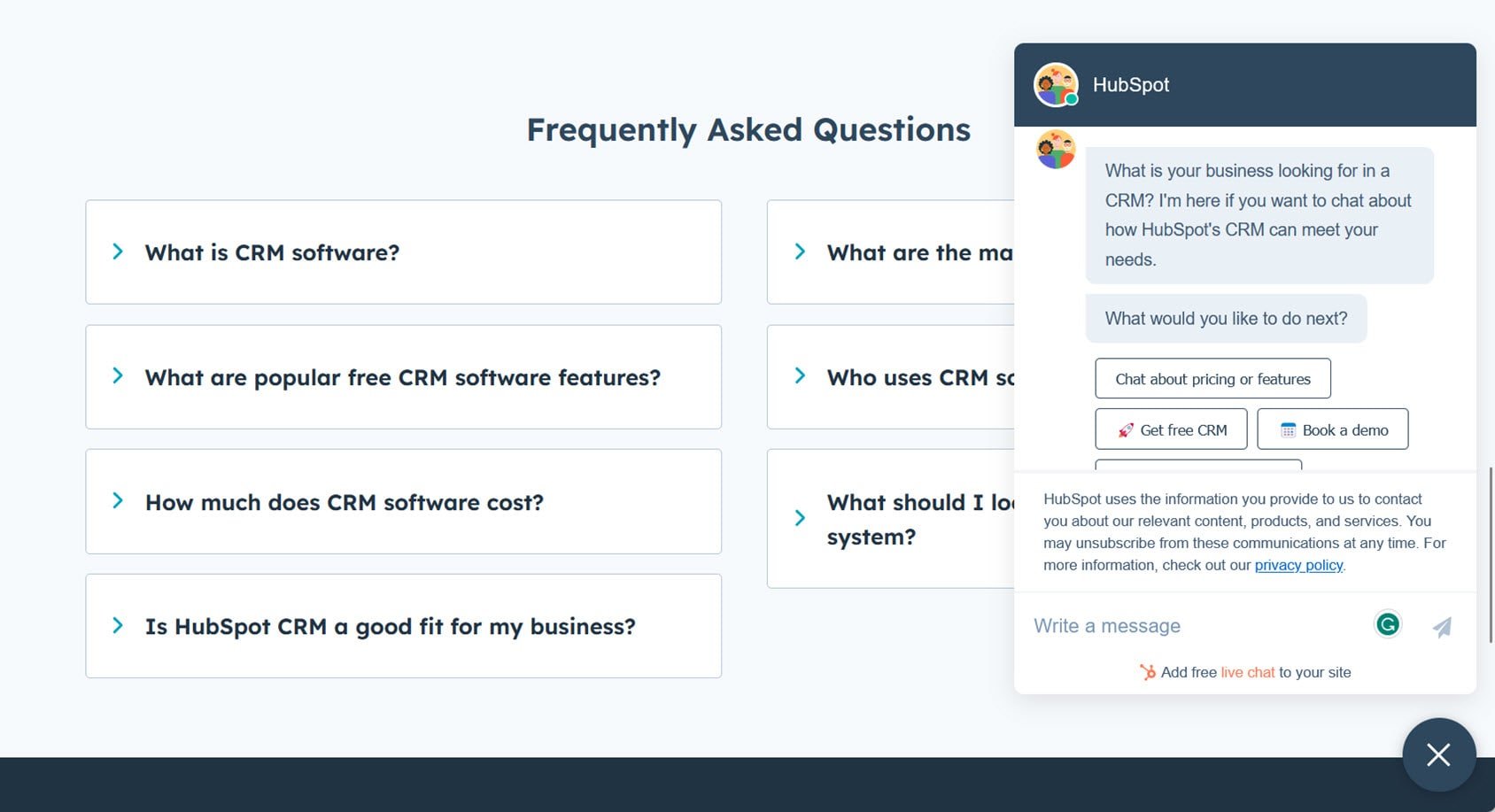Click the HubSpot avatar in chat header
Viewport: 1495px width, 812px height.
tap(1056, 85)
